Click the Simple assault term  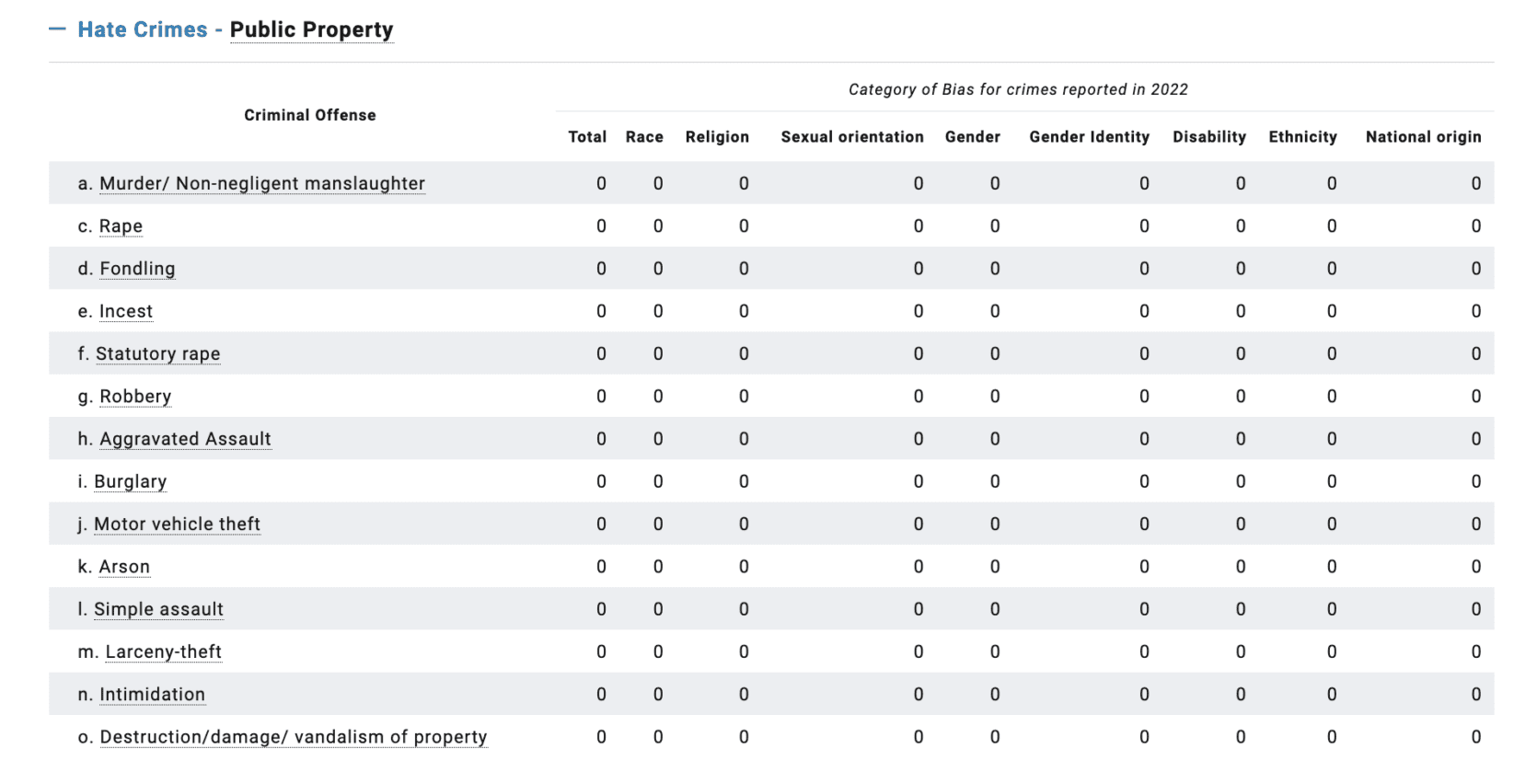158,609
